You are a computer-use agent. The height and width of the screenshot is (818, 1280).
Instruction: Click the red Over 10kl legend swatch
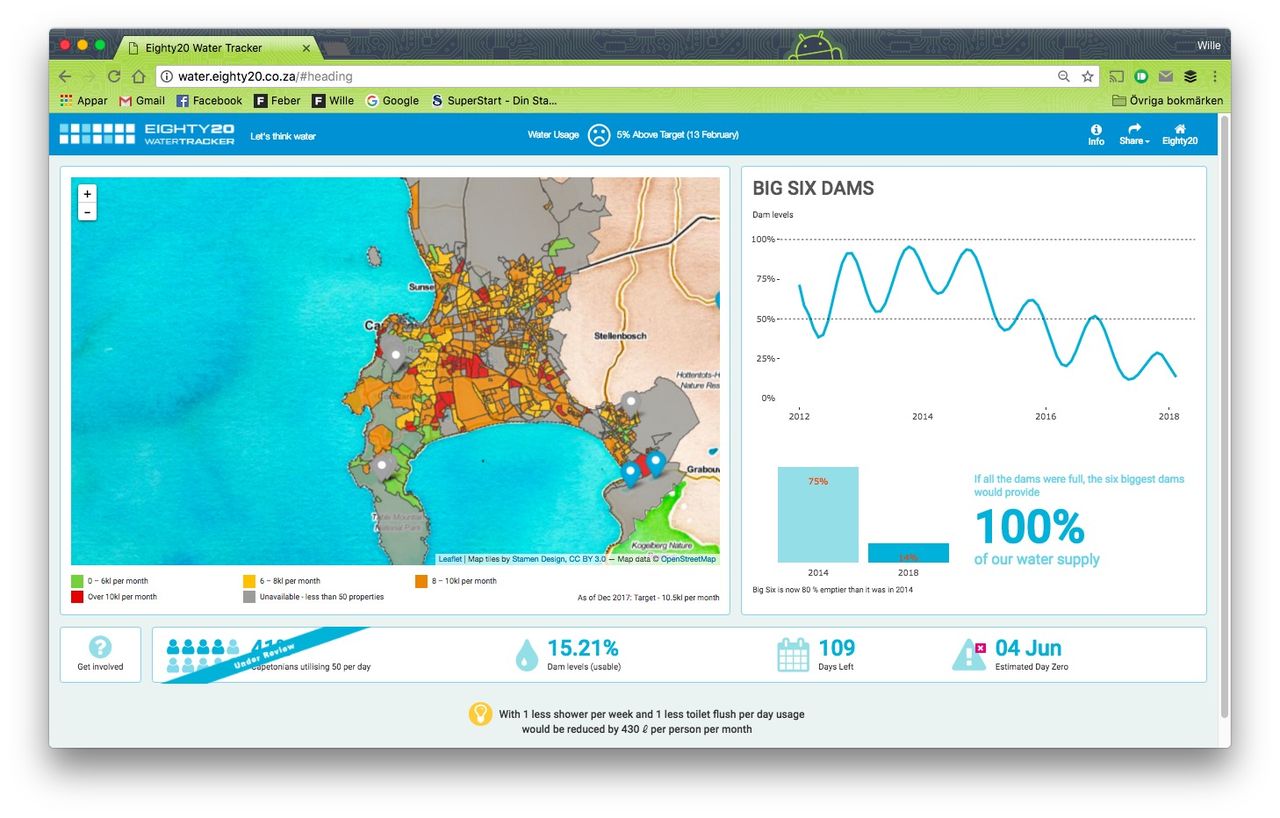pyautogui.click(x=77, y=597)
